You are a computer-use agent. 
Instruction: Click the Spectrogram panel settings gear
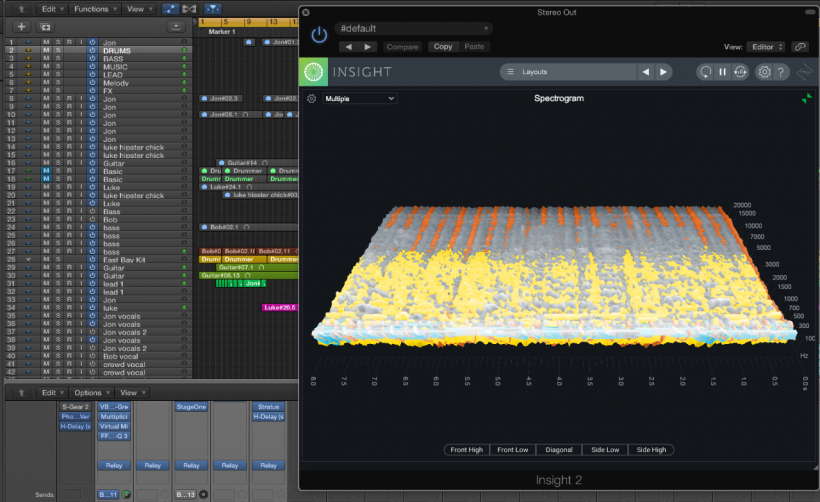pyautogui.click(x=312, y=99)
